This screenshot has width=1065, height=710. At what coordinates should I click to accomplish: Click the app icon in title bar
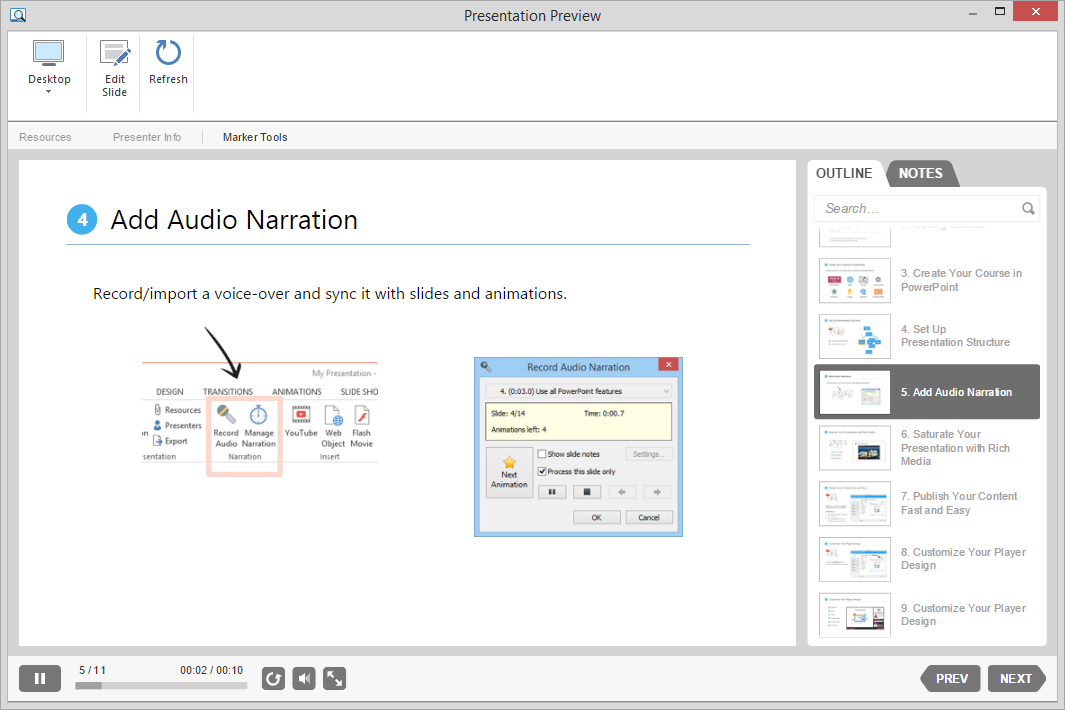(17, 15)
